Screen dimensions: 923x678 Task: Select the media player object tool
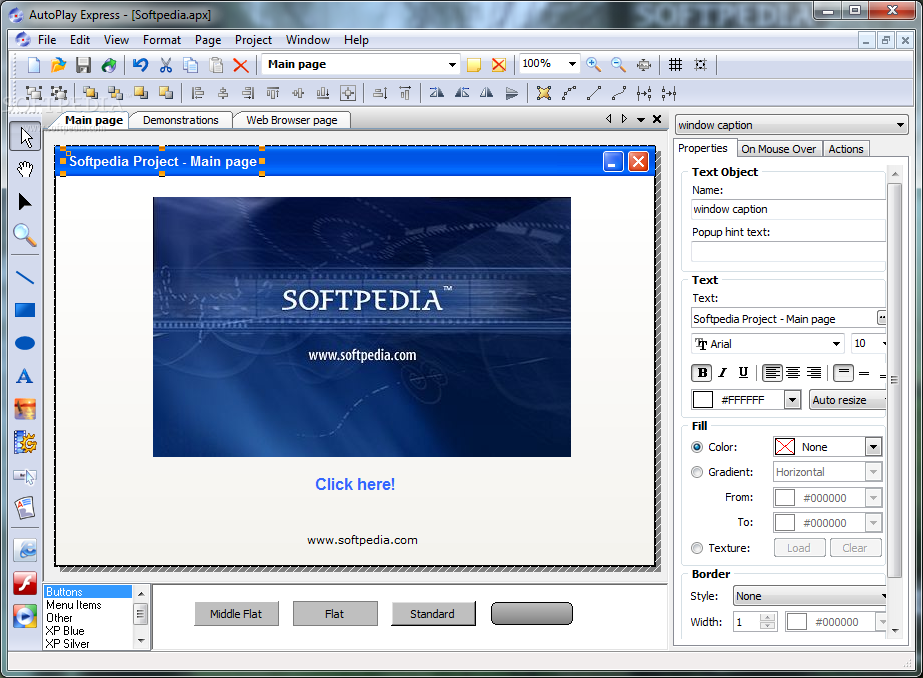pyautogui.click(x=25, y=616)
